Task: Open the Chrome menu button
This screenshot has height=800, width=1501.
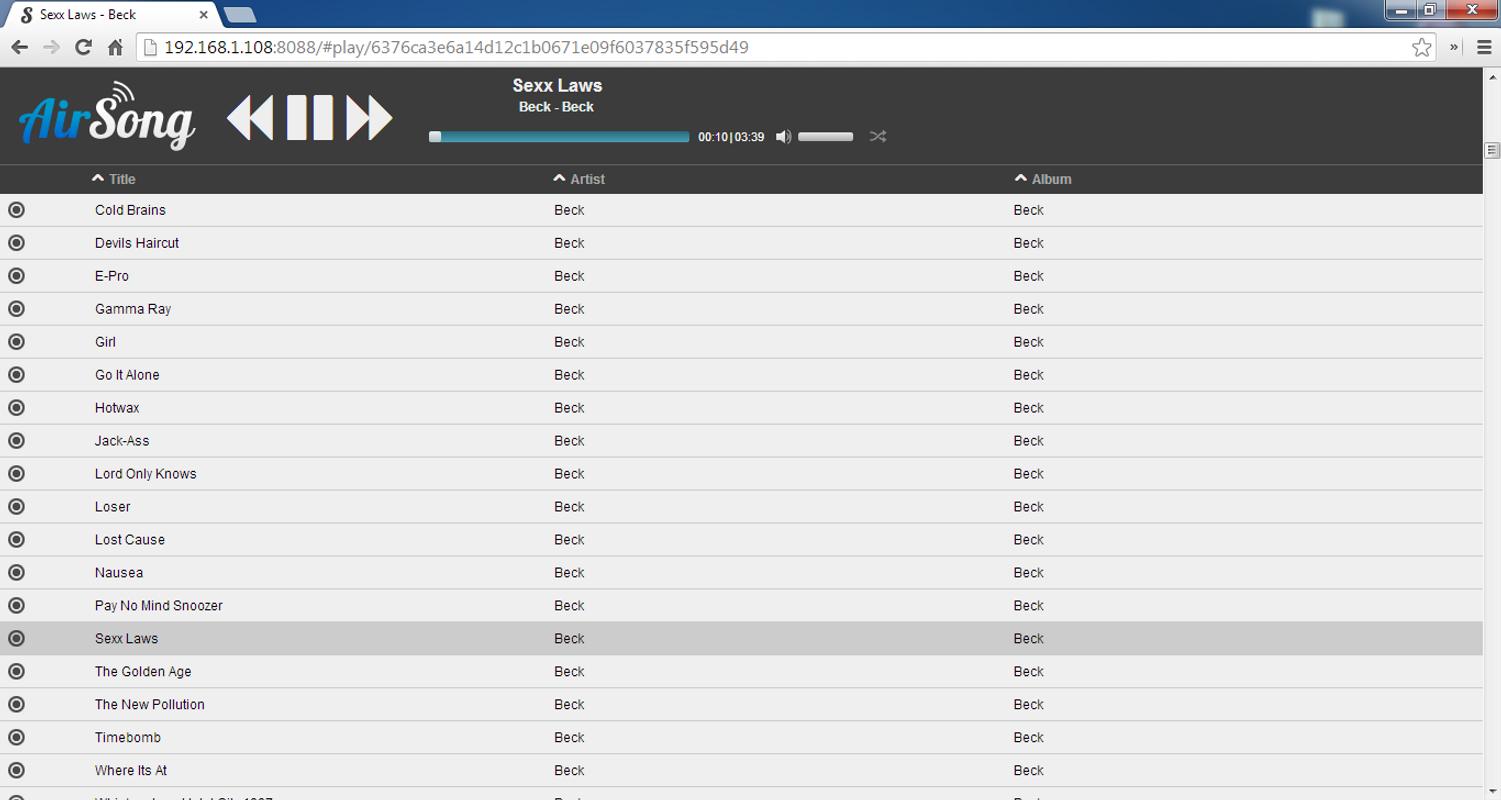Action: (1484, 47)
